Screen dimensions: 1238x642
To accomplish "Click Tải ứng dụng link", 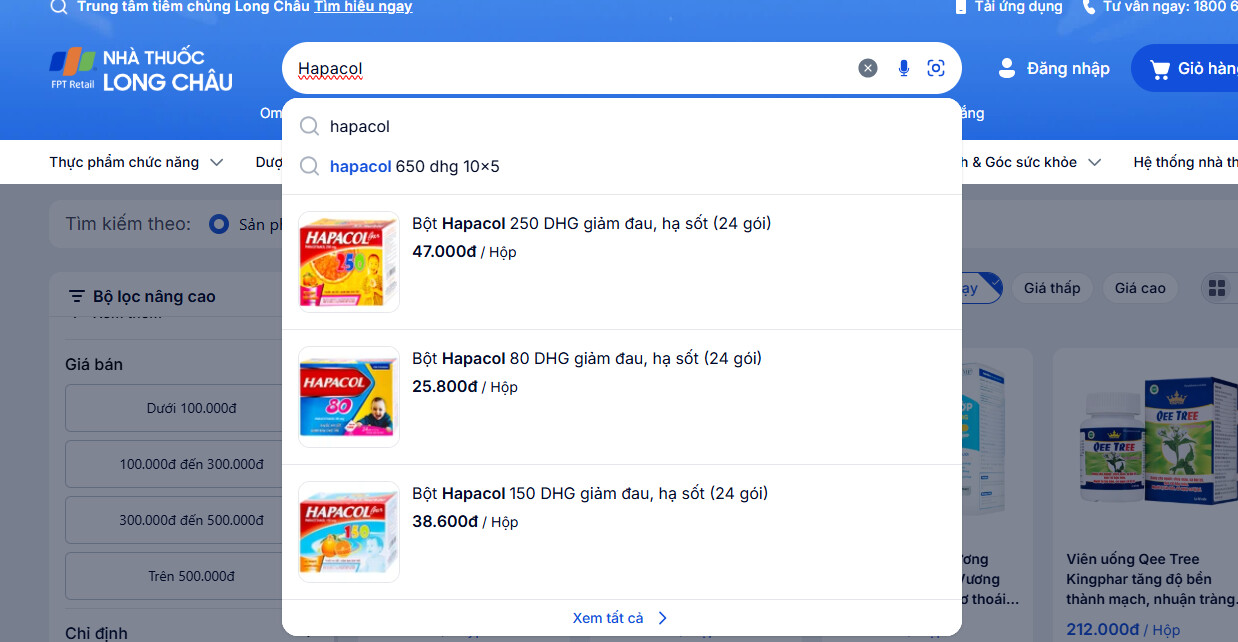I will 1018,7.
